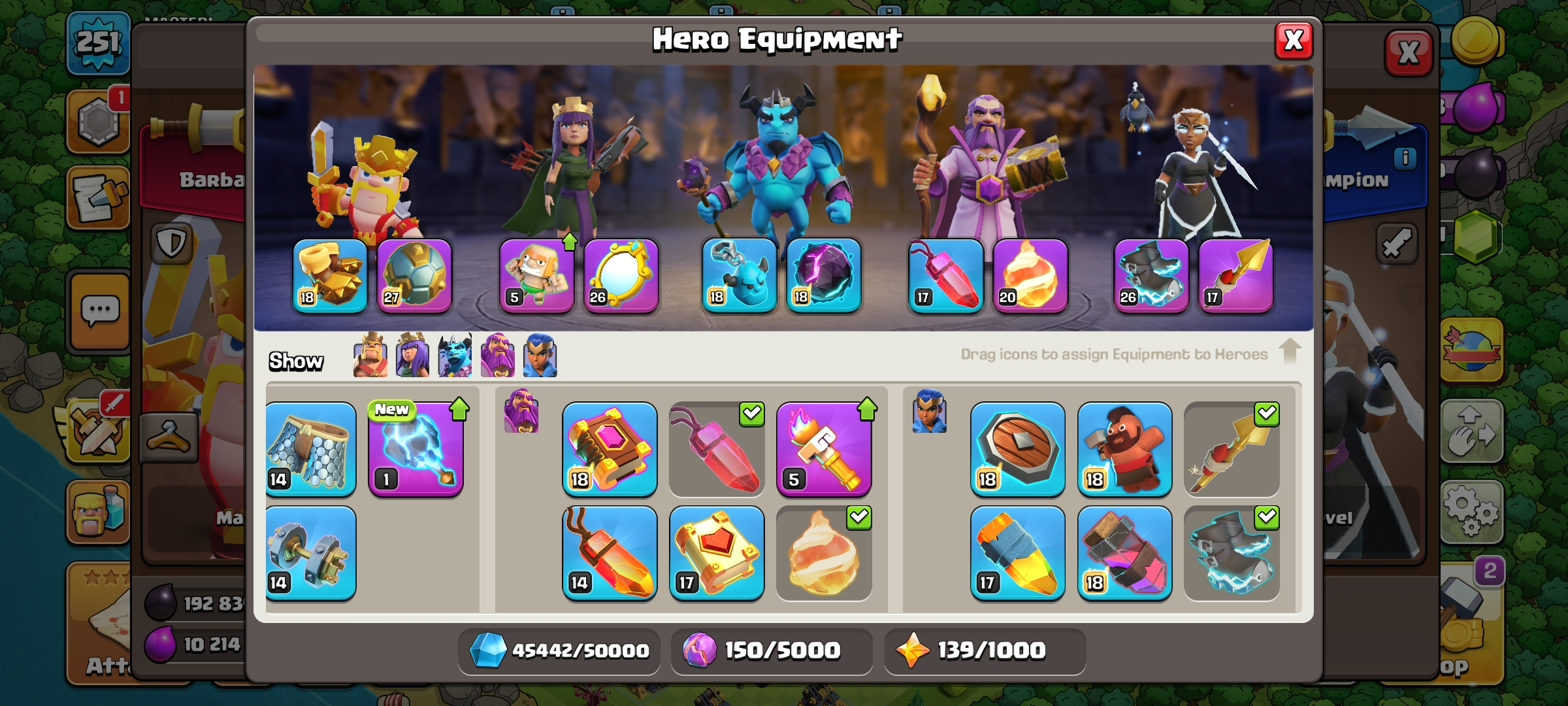
Task: Toggle Royal Champion filter in Show row
Action: coord(540,355)
